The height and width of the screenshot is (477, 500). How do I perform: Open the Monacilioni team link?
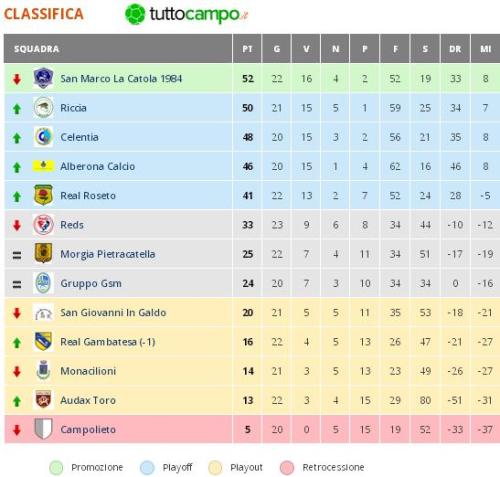click(x=88, y=371)
